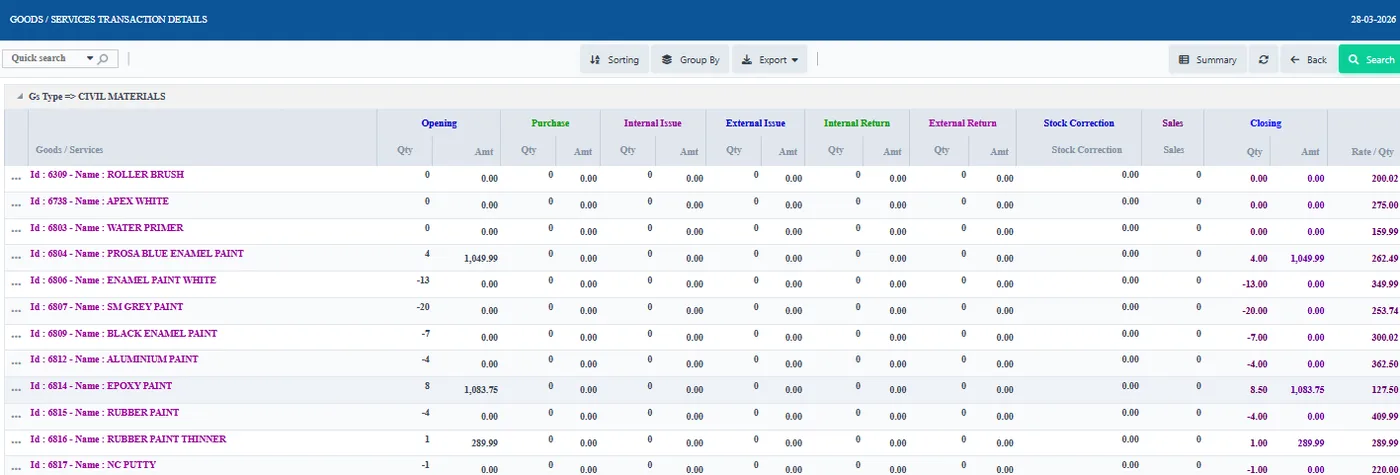The image size is (1400, 475).
Task: Click the Group By button
Action: pyautogui.click(x=690, y=60)
